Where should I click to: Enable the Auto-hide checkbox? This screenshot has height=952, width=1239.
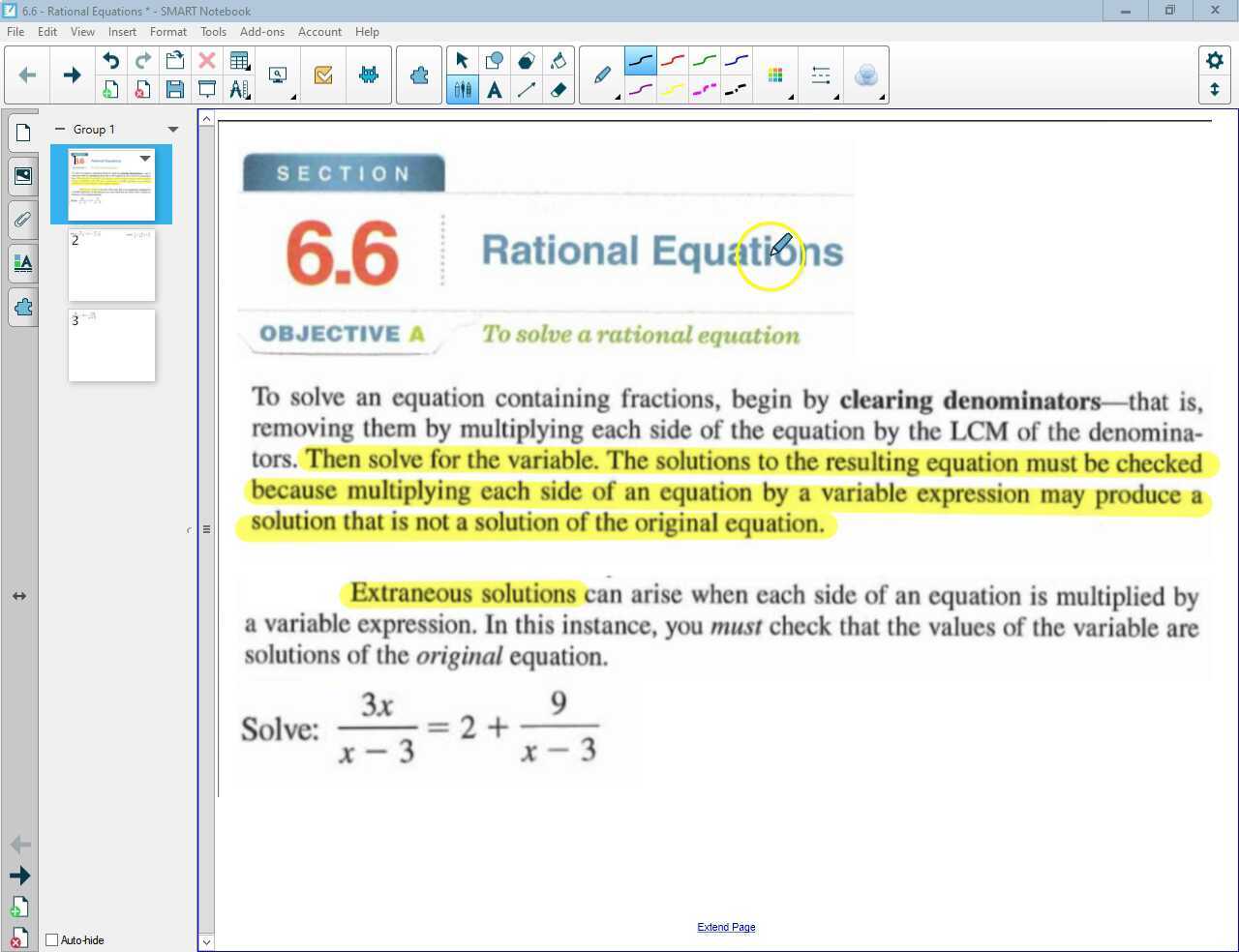(x=51, y=939)
